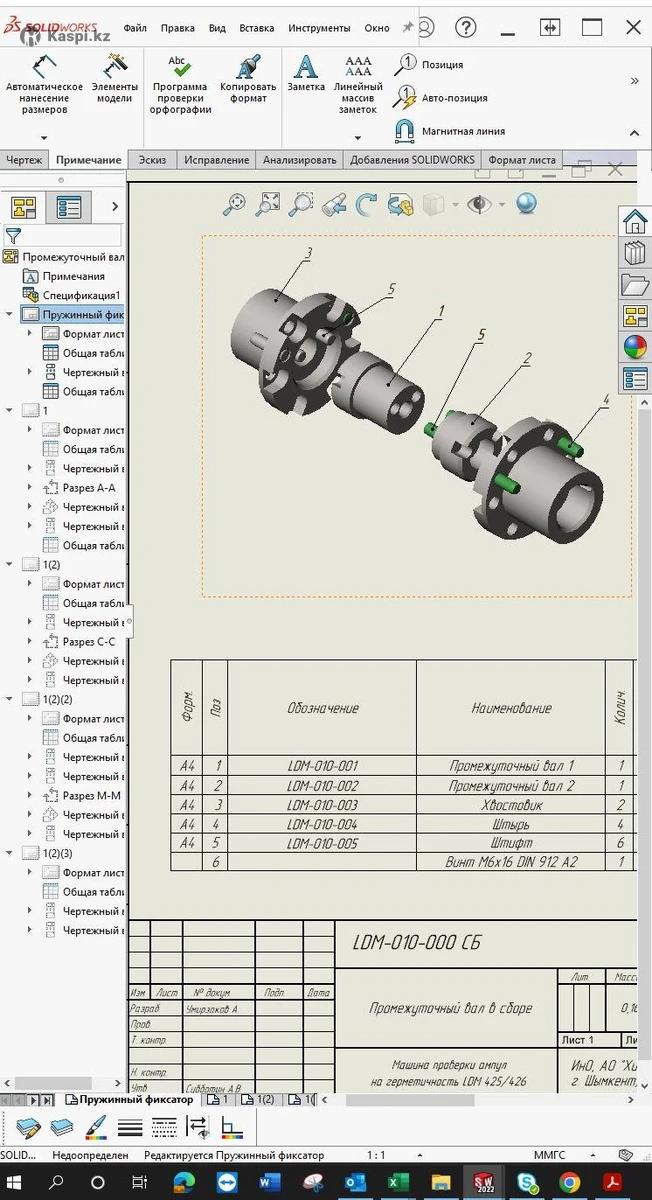Image resolution: width=652 pixels, height=1200 pixels.
Task: Click the Model items (Элементы модели) tool
Action: pyautogui.click(x=114, y=80)
